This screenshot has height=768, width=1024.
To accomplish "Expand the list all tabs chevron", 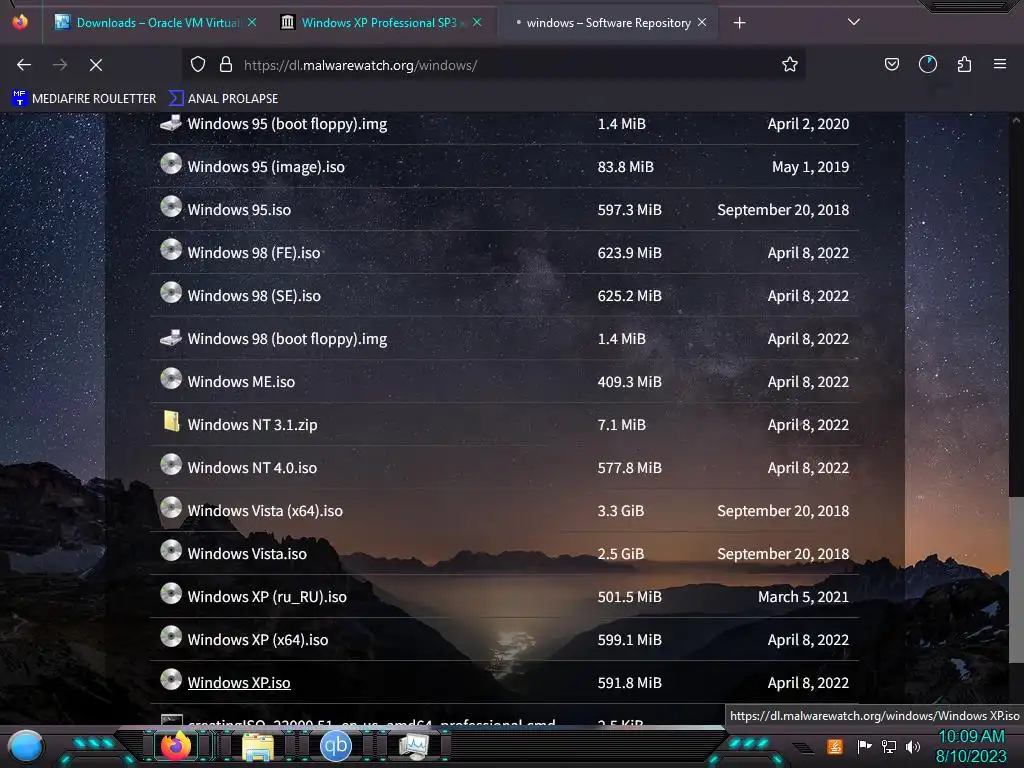I will (x=854, y=22).
